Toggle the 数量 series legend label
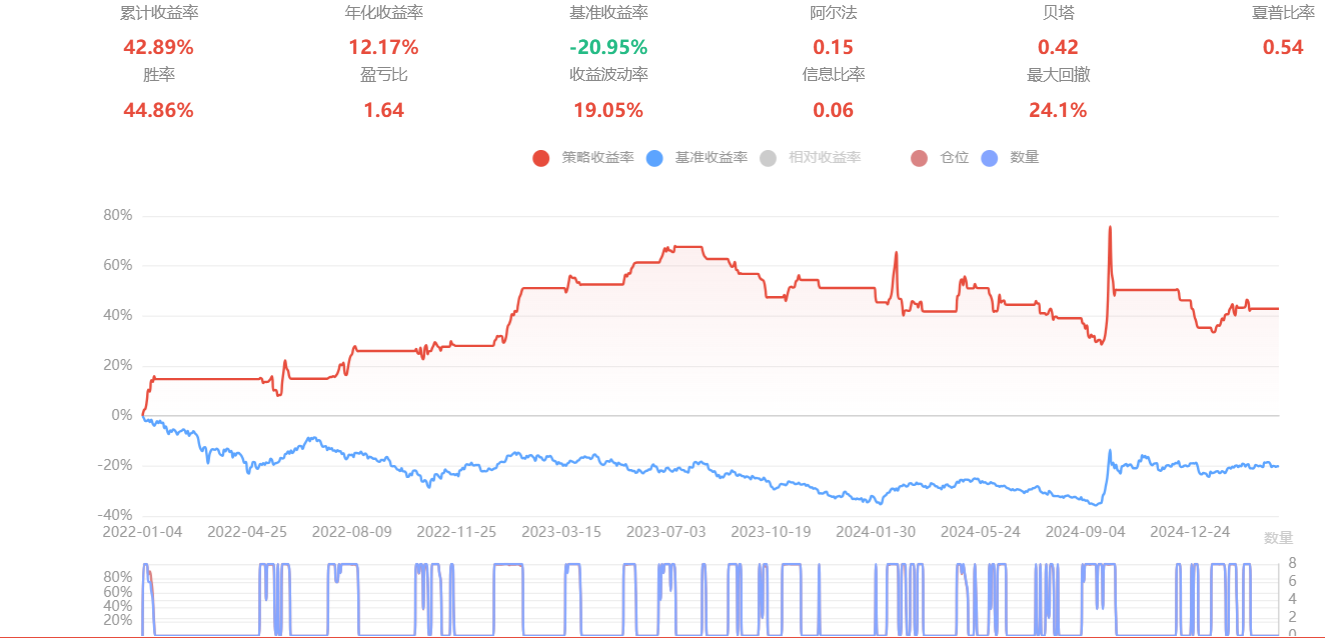1325x638 pixels. (1024, 157)
